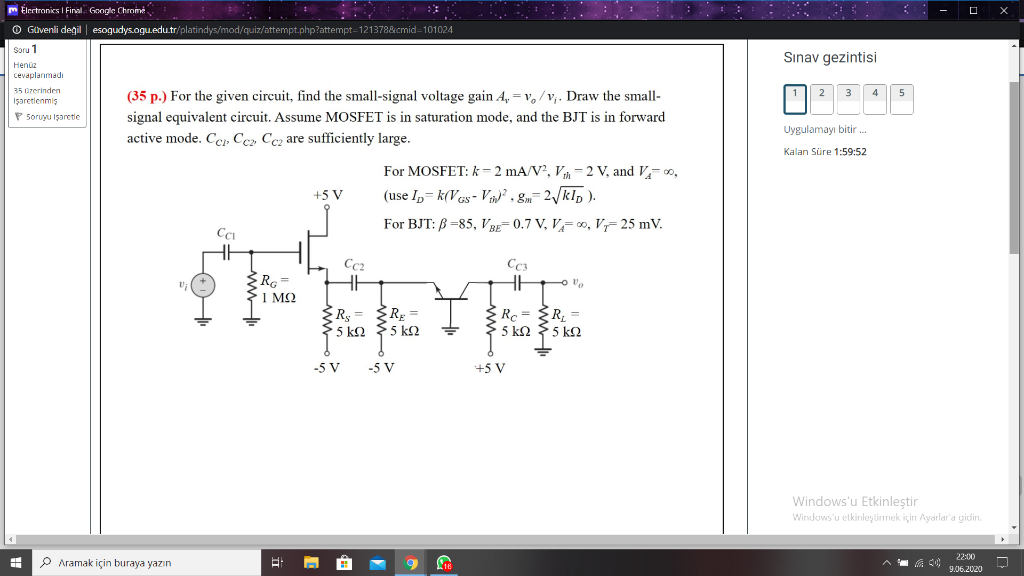This screenshot has width=1024, height=576.
Task: Click the vertical scrollbar thumb
Action: click(x=1014, y=168)
